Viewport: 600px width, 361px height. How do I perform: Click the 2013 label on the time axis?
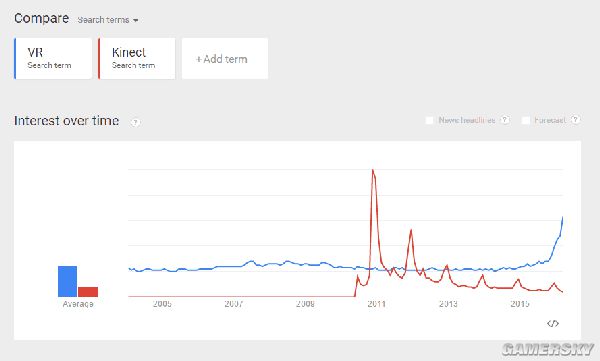[x=448, y=304]
